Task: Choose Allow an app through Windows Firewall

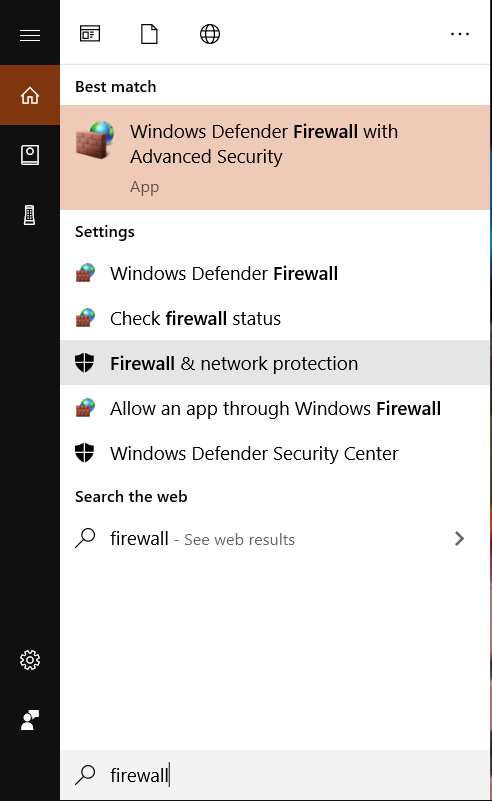Action: tap(275, 408)
